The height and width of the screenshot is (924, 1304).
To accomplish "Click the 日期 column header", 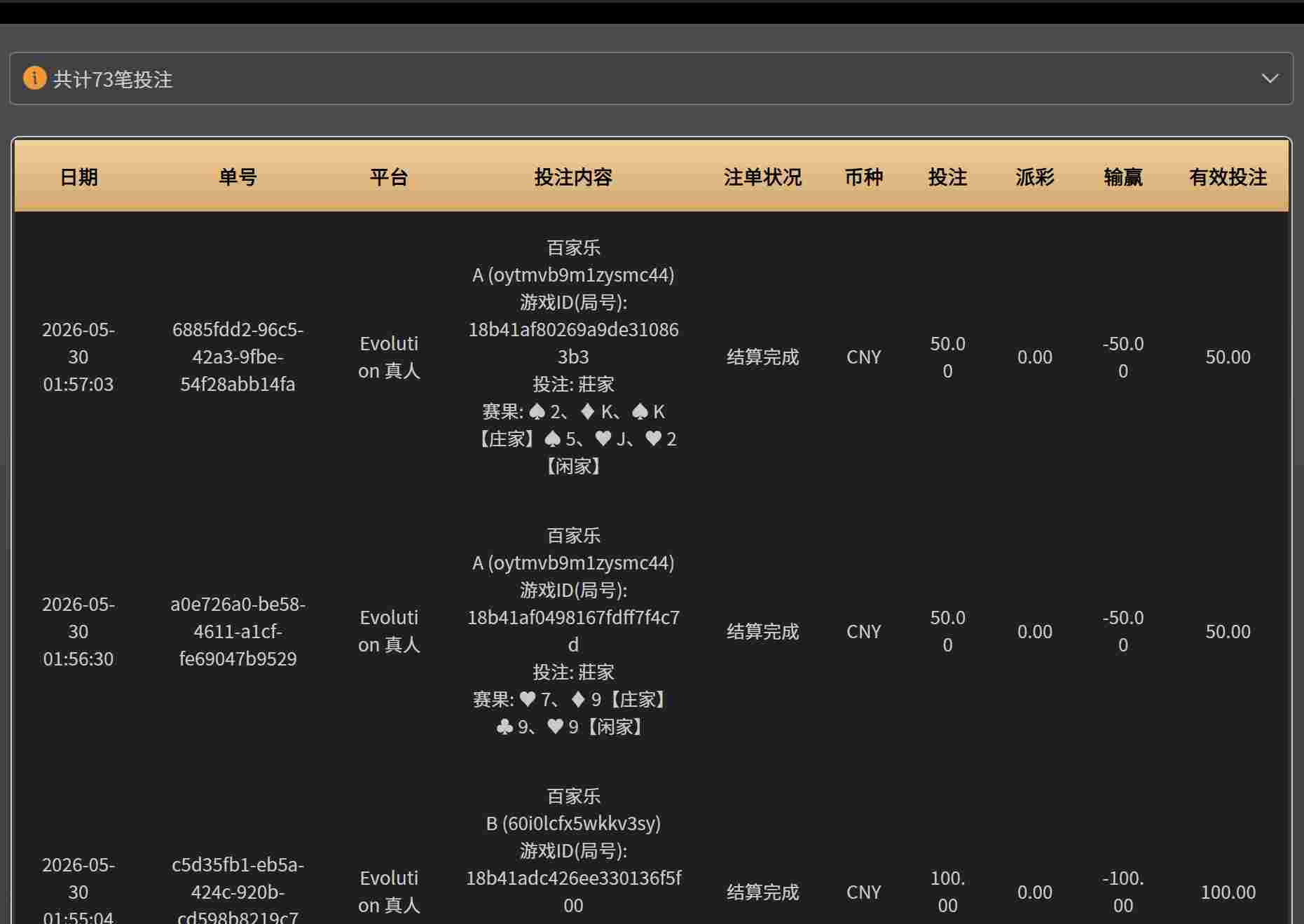I will 78,177.
